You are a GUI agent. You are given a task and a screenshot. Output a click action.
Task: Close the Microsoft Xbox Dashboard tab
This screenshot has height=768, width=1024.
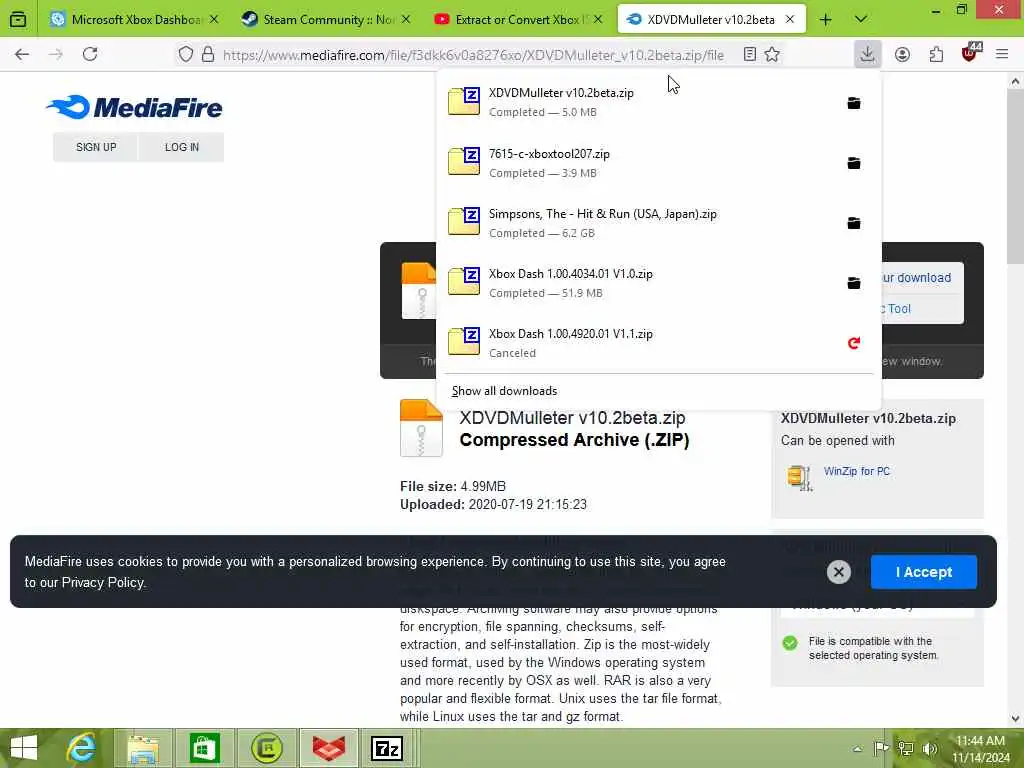pyautogui.click(x=214, y=20)
